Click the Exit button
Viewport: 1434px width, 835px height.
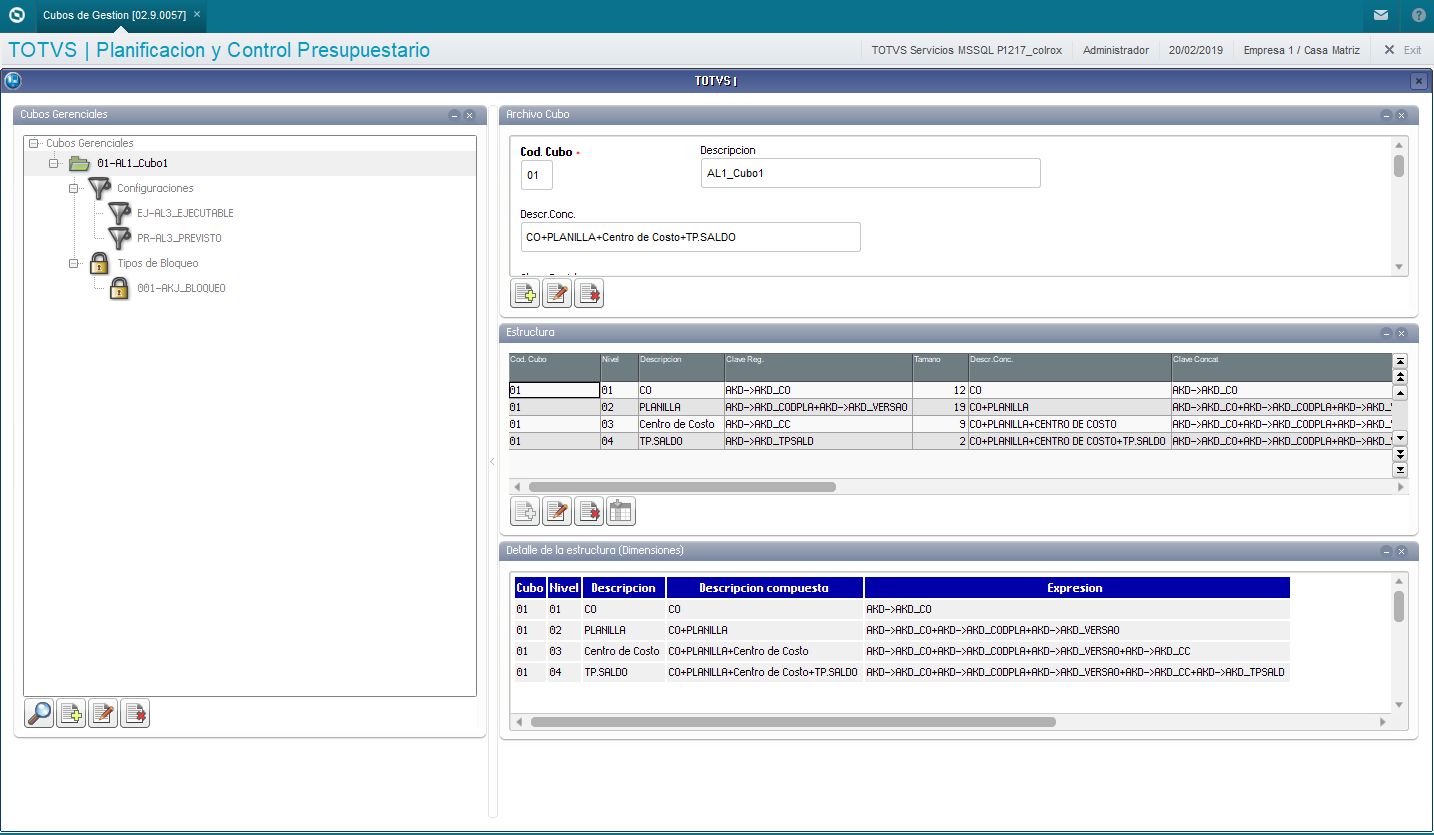[x=1402, y=50]
